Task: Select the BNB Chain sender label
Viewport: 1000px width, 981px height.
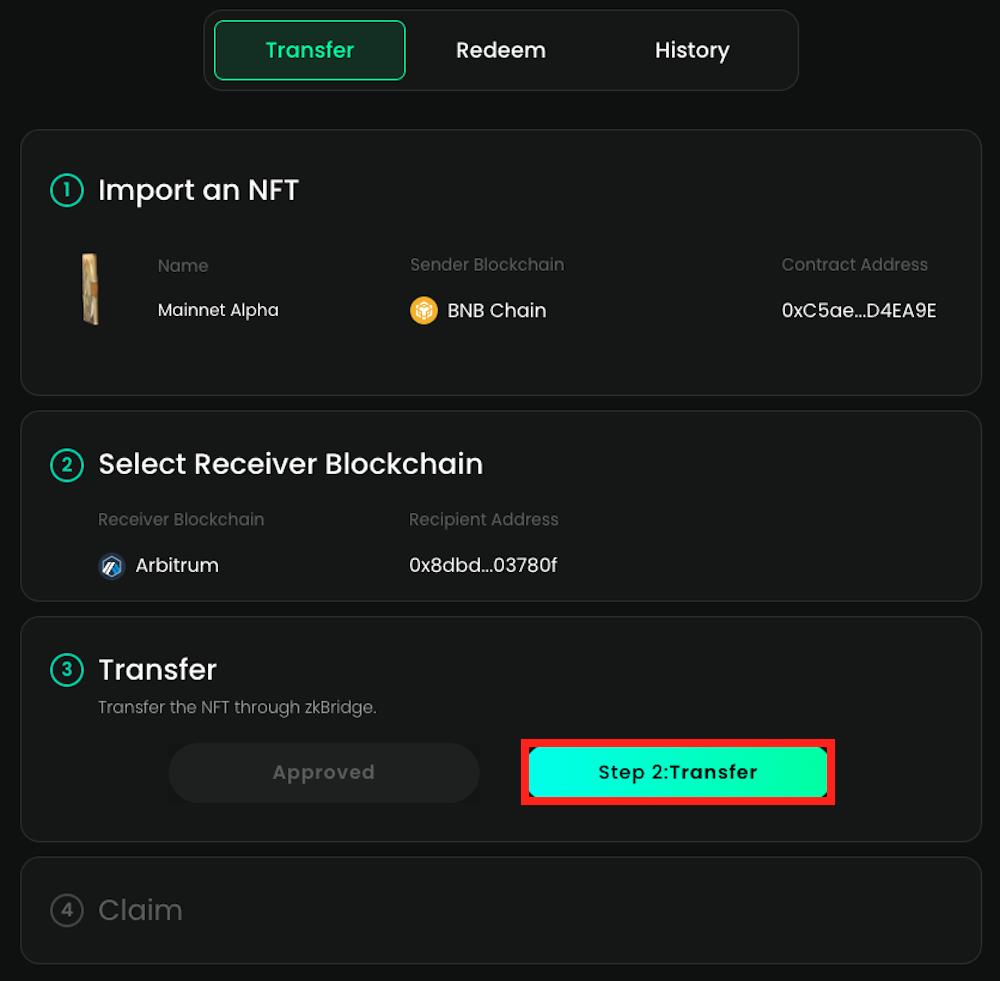Action: pyautogui.click(x=496, y=311)
